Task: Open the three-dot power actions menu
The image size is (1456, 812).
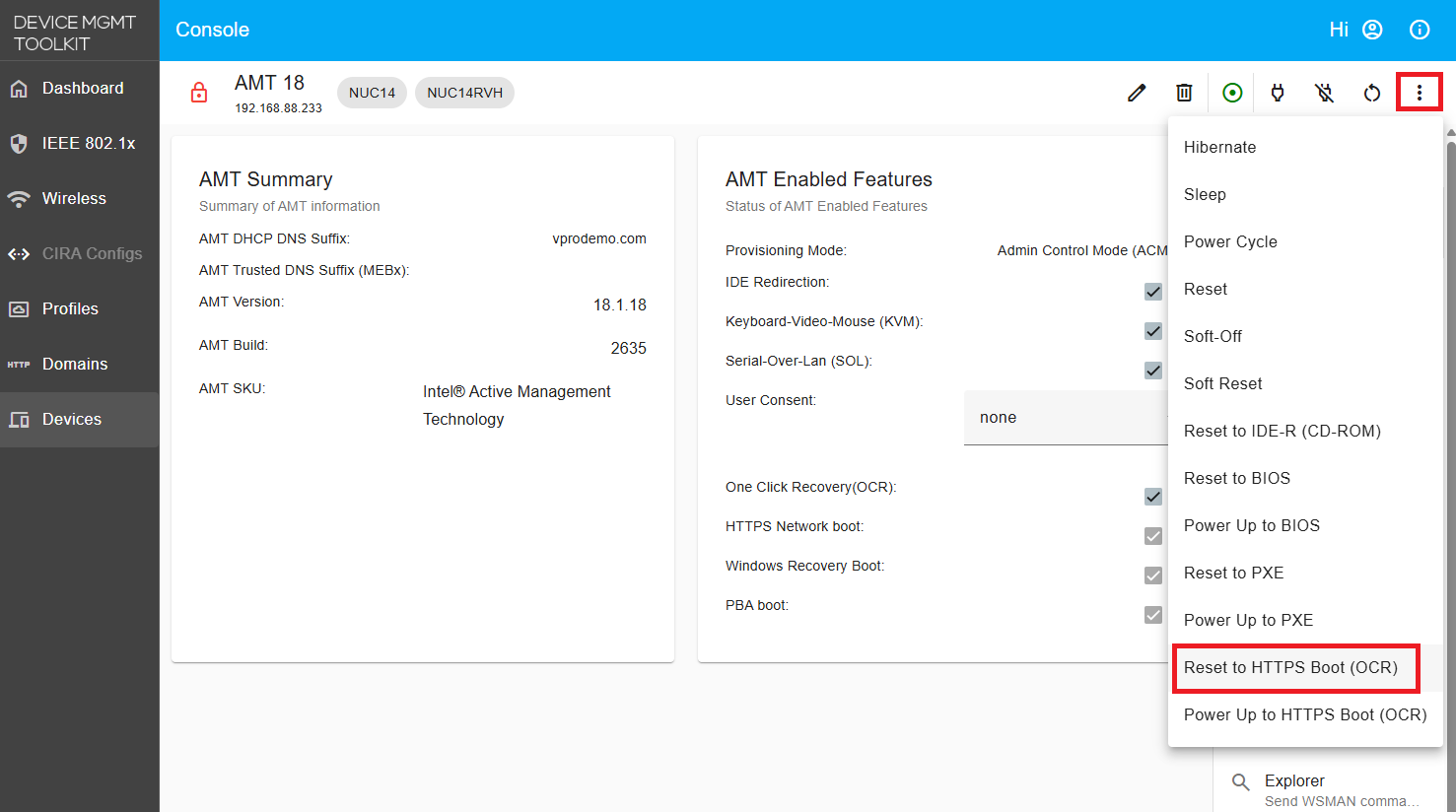Action: (1420, 92)
